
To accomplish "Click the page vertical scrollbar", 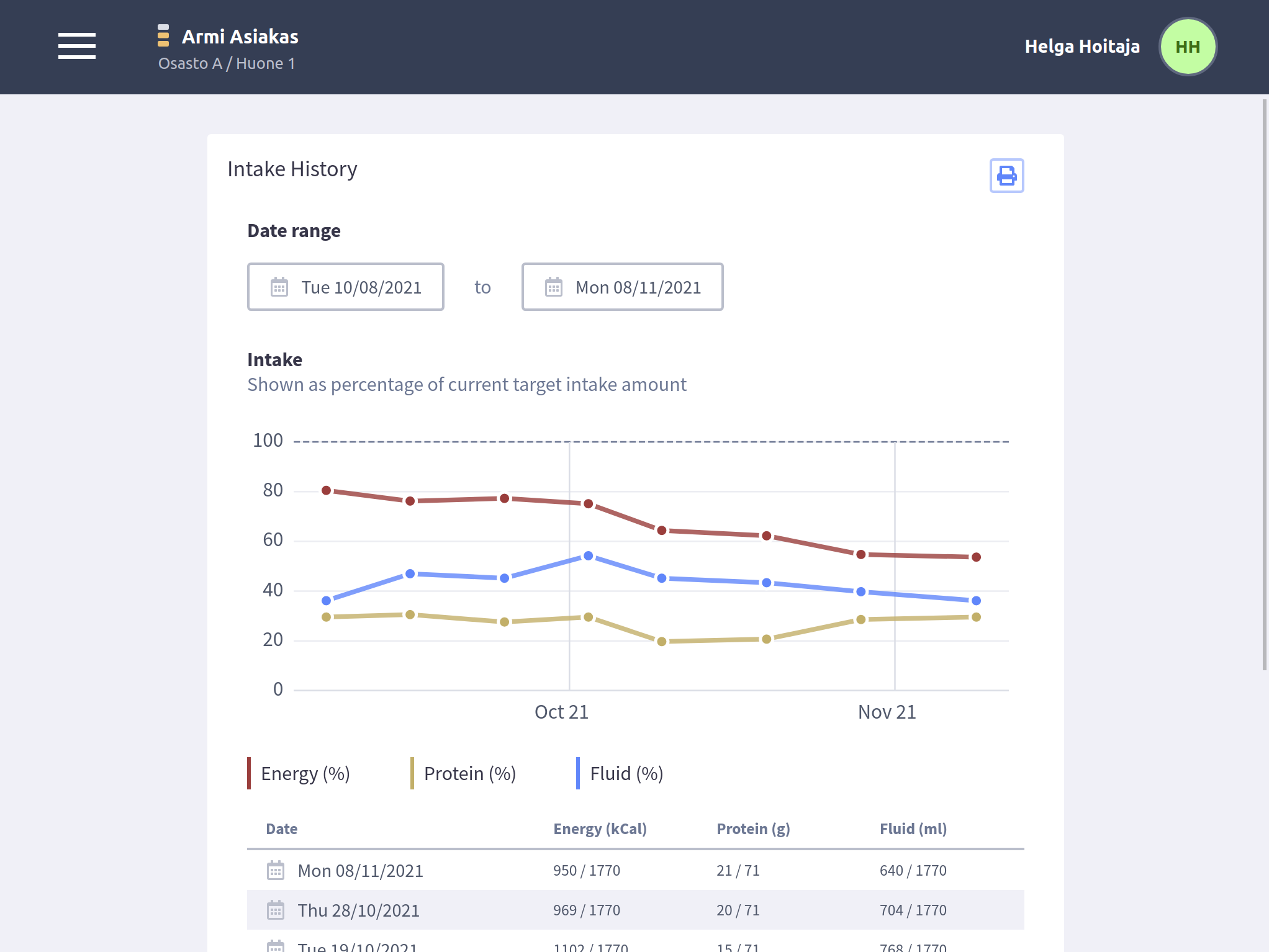I will pos(1264,385).
